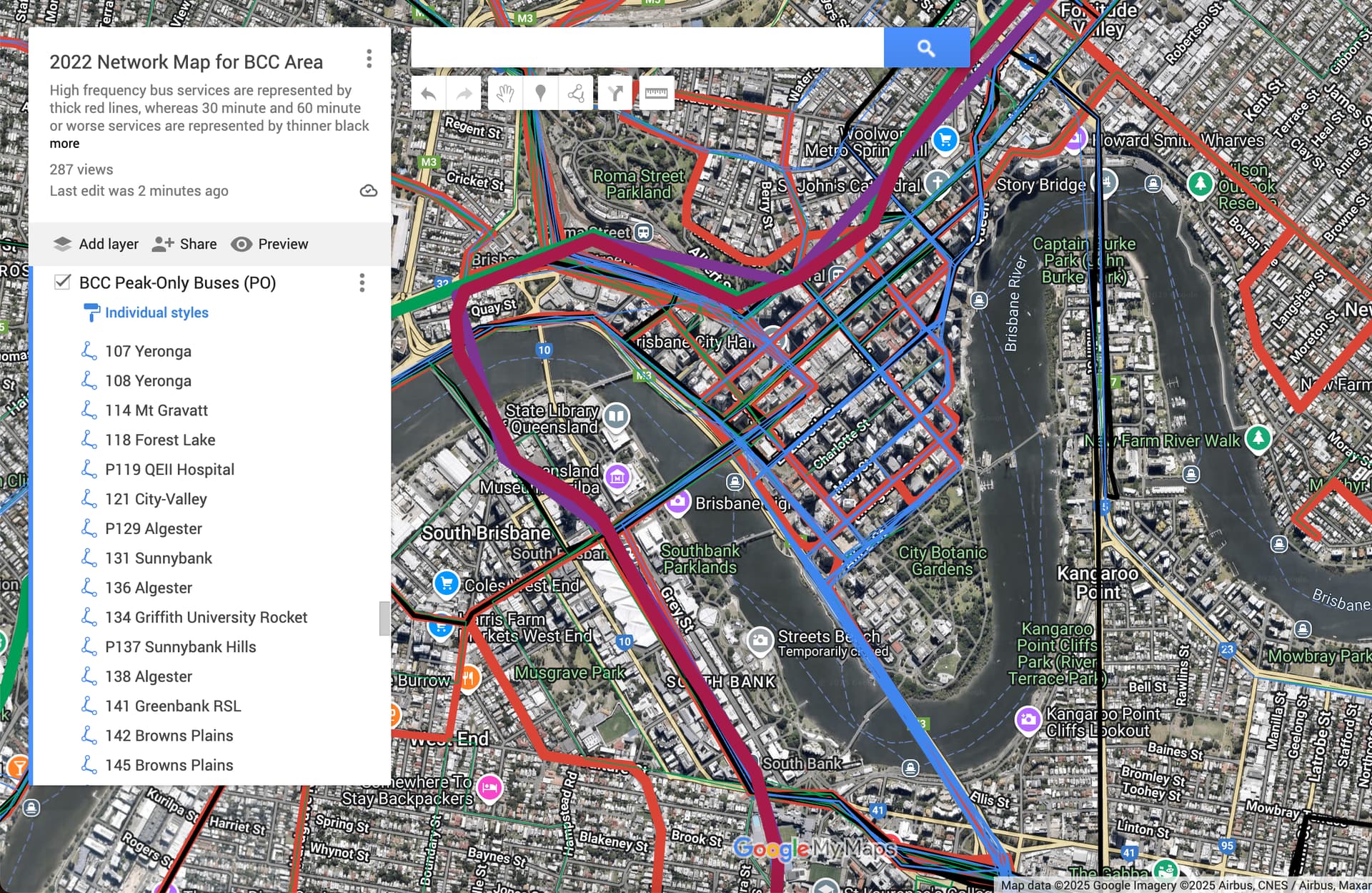Select the 134 Griffith University Rocket route
The image size is (1372, 893).
click(206, 617)
